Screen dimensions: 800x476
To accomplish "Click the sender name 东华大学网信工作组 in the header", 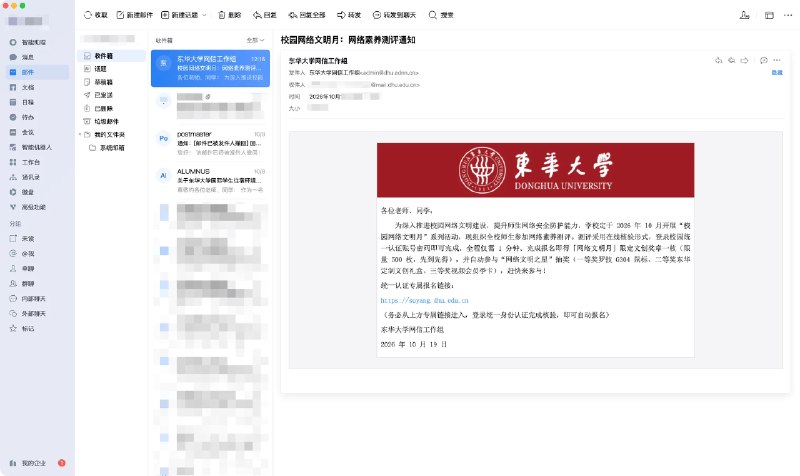I will click(x=318, y=61).
